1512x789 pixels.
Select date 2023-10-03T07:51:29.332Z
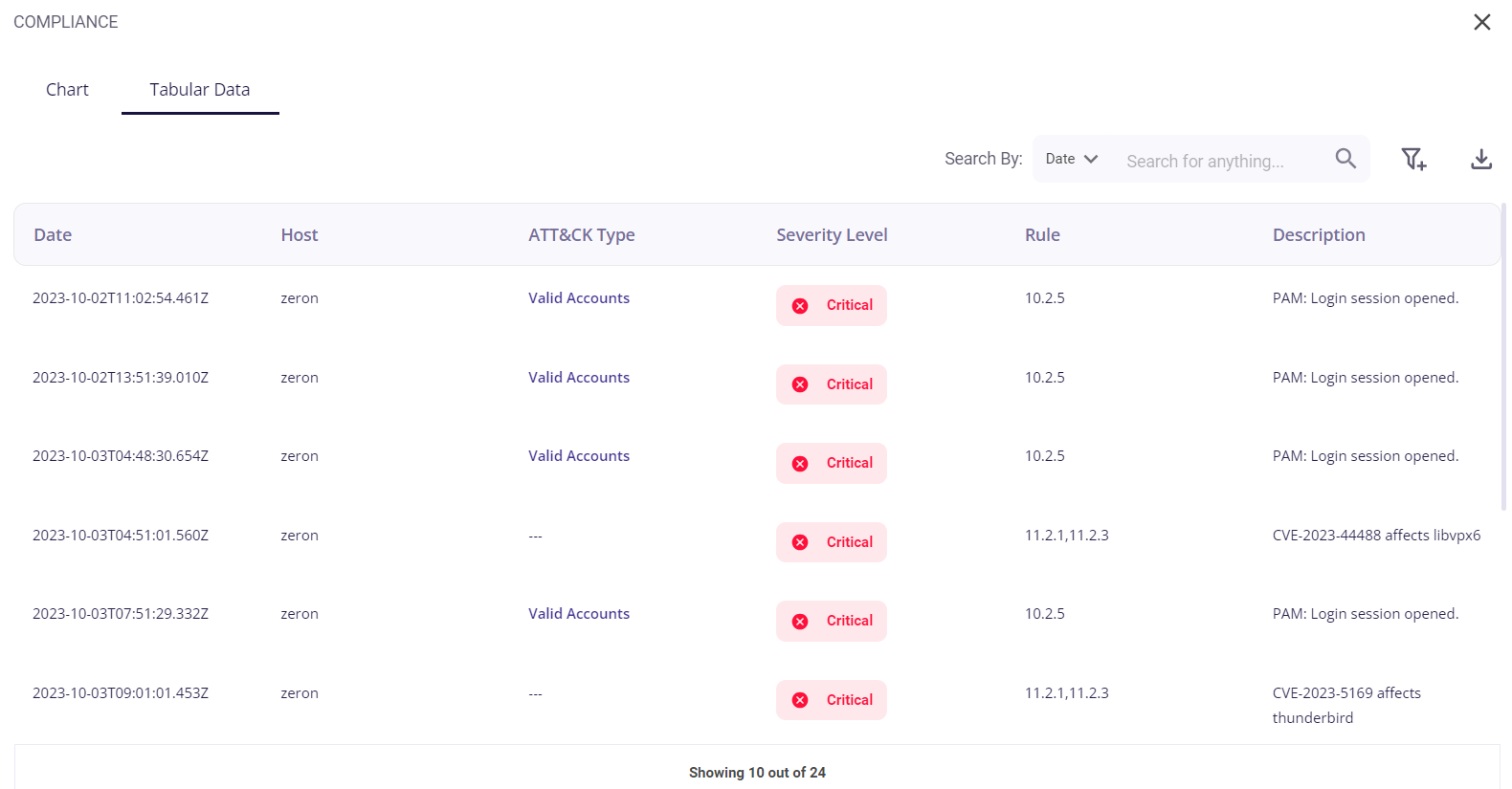pos(121,613)
